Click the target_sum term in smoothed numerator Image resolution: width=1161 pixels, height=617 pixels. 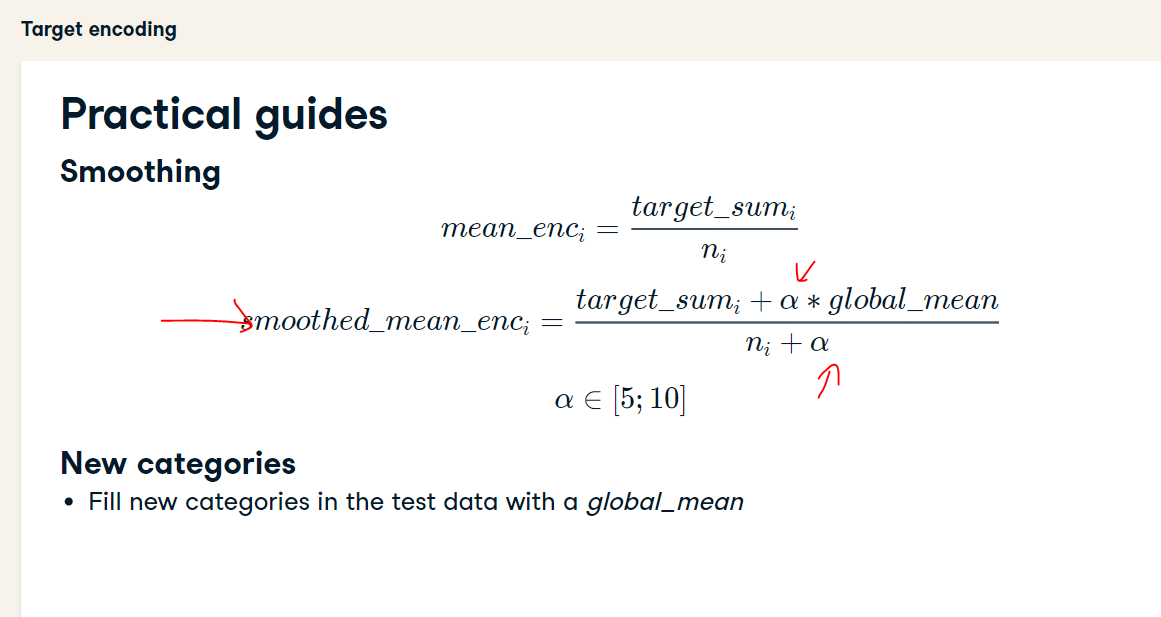coord(658,301)
